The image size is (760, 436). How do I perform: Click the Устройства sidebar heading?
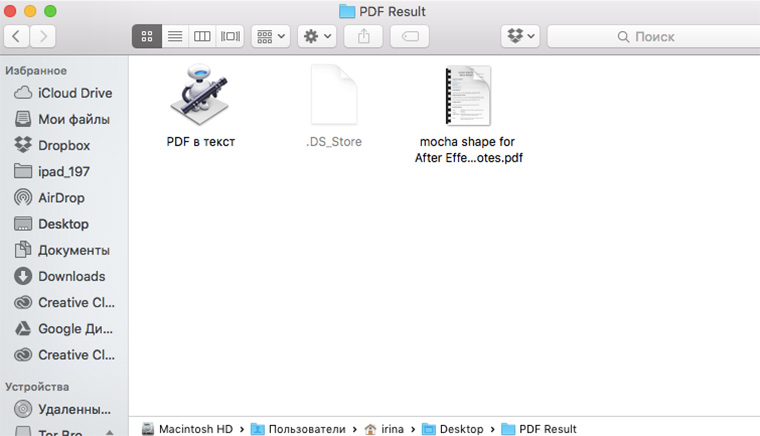37,387
